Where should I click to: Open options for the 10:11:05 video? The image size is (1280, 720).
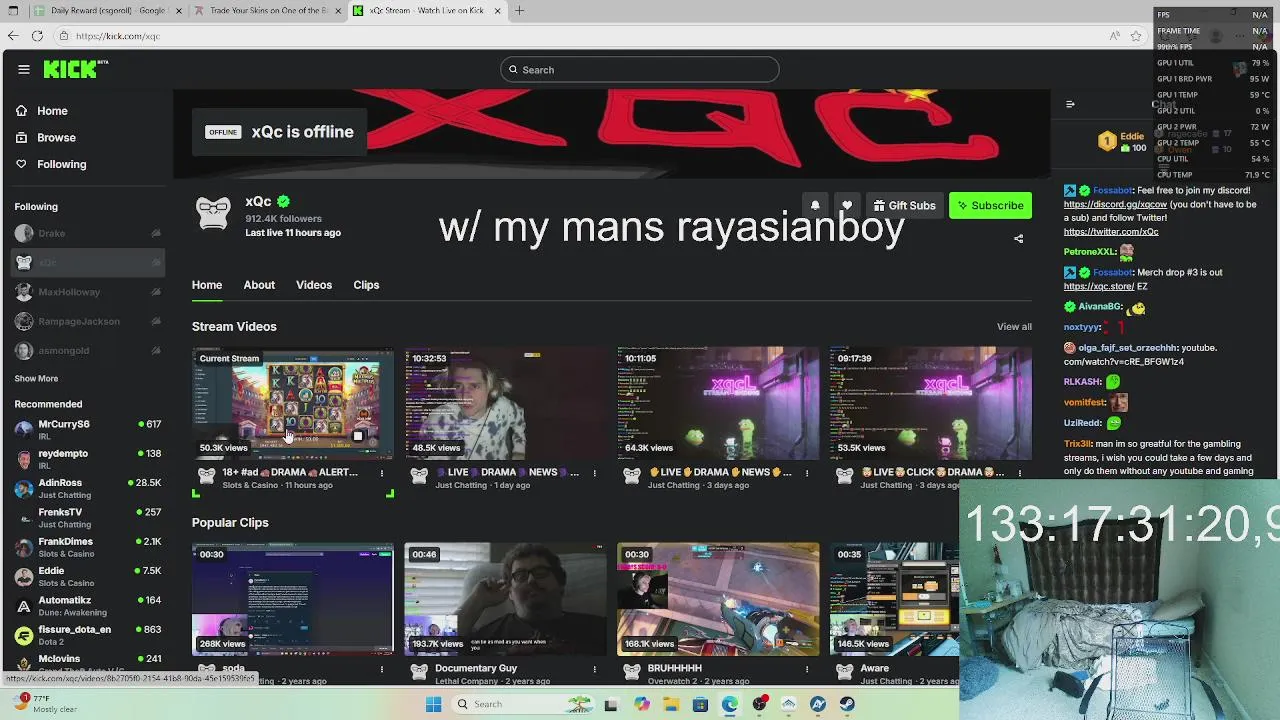tap(807, 473)
